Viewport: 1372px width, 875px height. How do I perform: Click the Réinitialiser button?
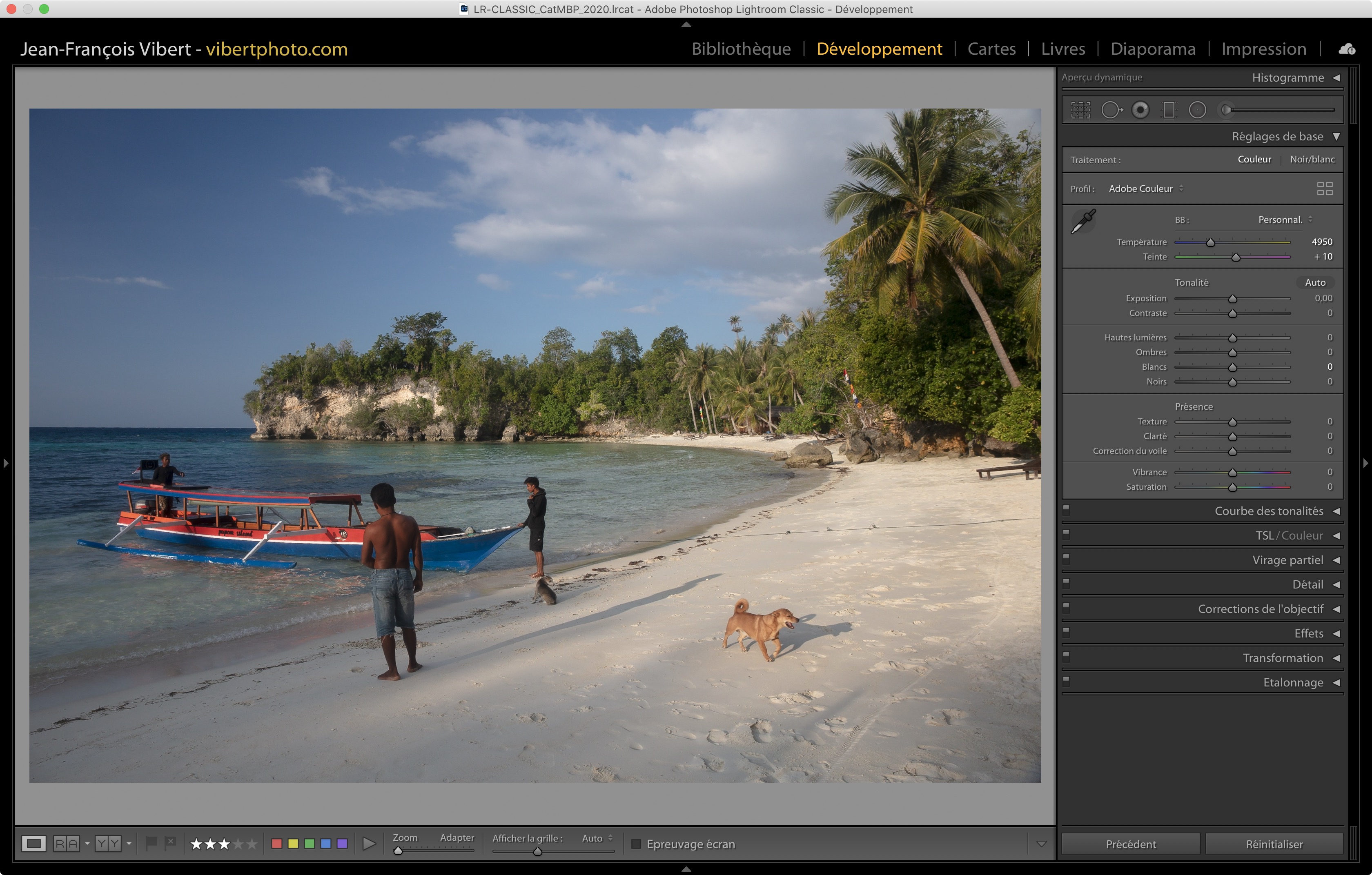pos(1274,844)
